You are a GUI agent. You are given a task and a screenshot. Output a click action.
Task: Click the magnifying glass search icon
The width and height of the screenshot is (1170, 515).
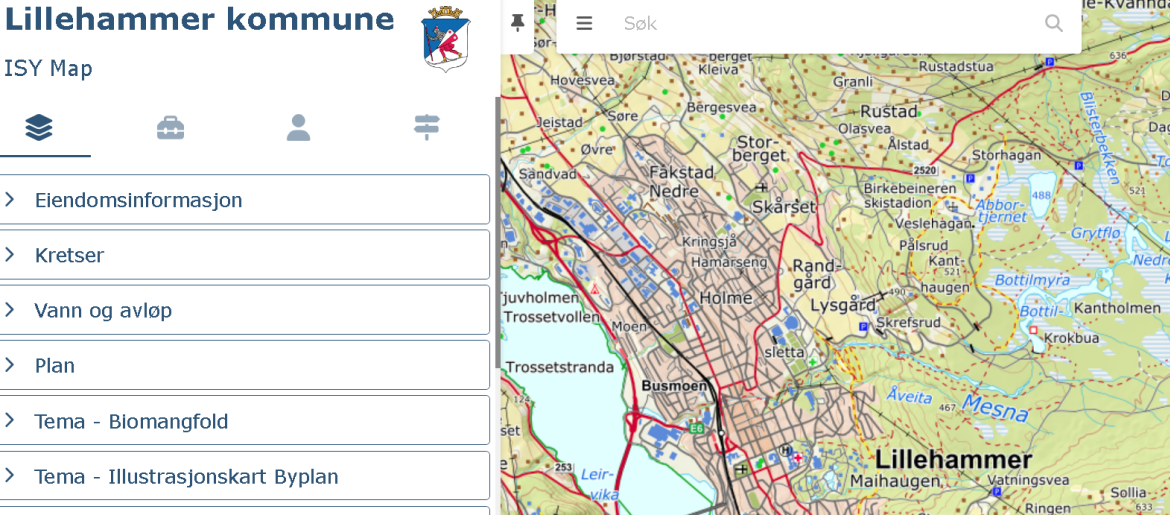tap(1054, 23)
